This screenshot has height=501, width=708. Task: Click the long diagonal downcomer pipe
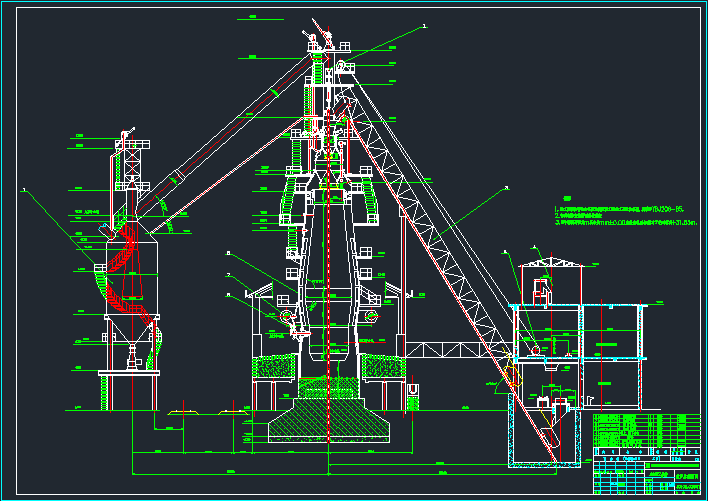click(x=230, y=140)
